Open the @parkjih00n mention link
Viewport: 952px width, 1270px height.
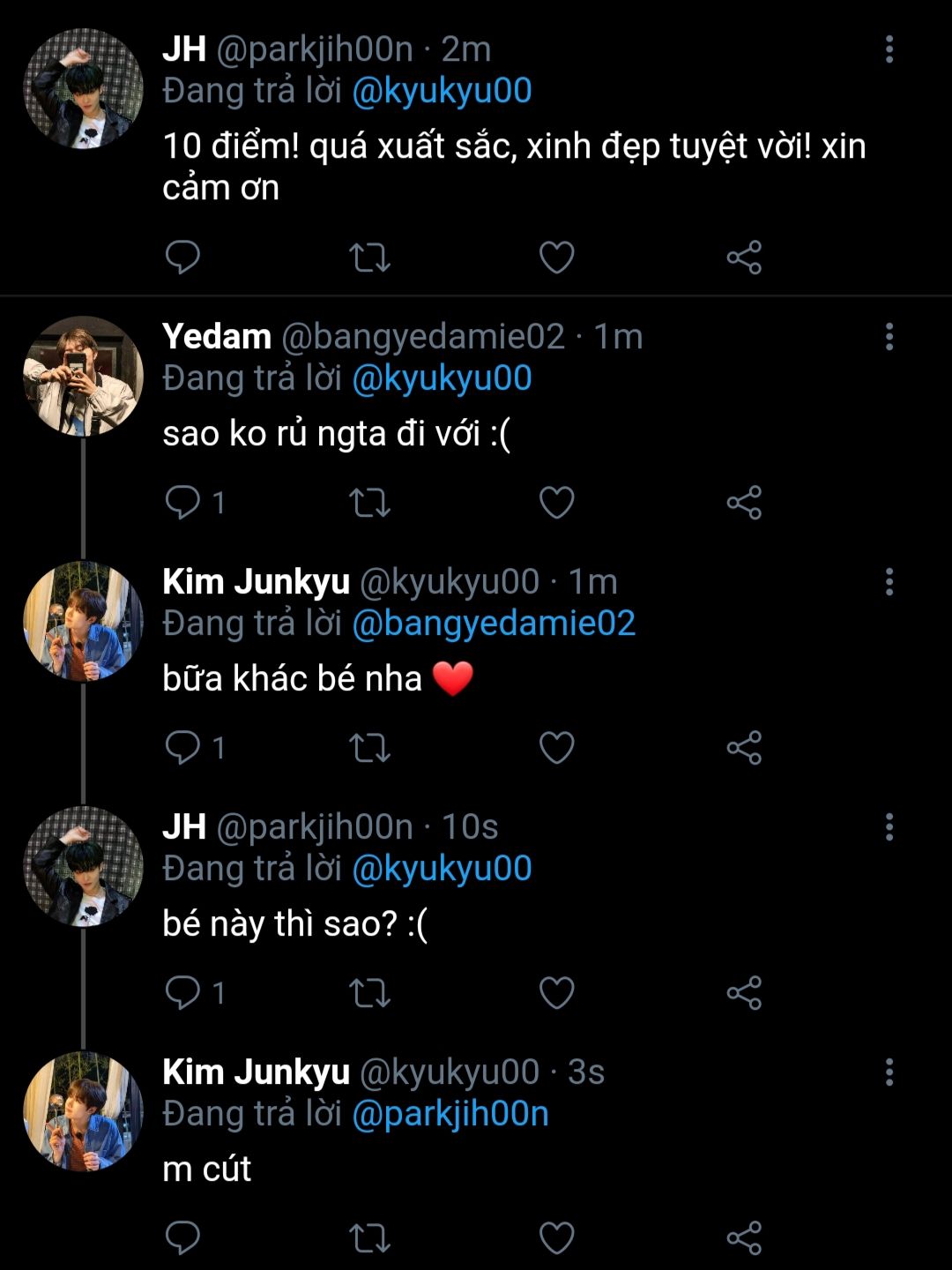450,1114
